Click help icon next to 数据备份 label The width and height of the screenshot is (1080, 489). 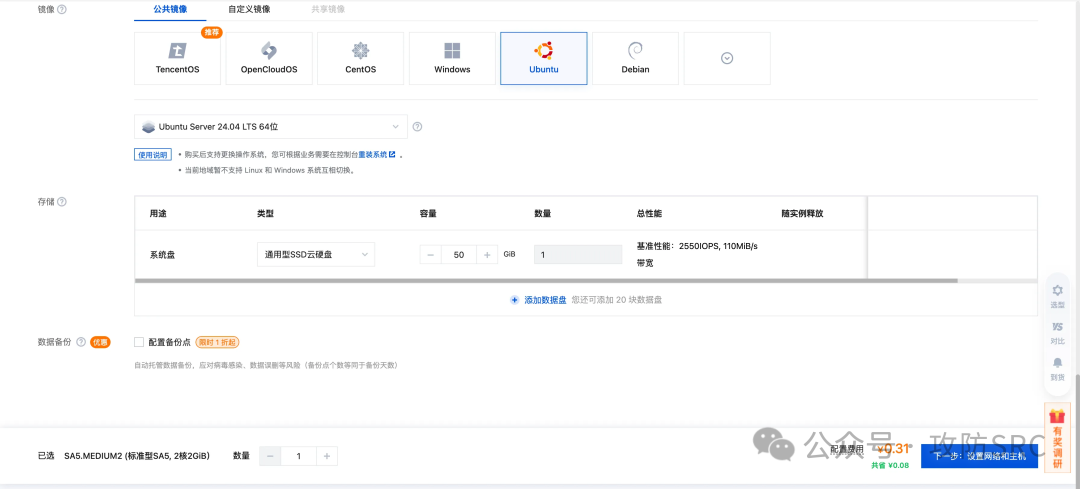click(81, 342)
